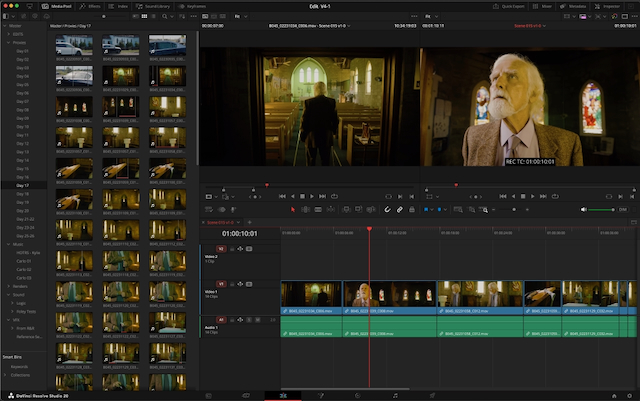The image size is (640, 401).
Task: Toggle timeline Snapping magnet icon
Action: pyautogui.click(x=387, y=209)
